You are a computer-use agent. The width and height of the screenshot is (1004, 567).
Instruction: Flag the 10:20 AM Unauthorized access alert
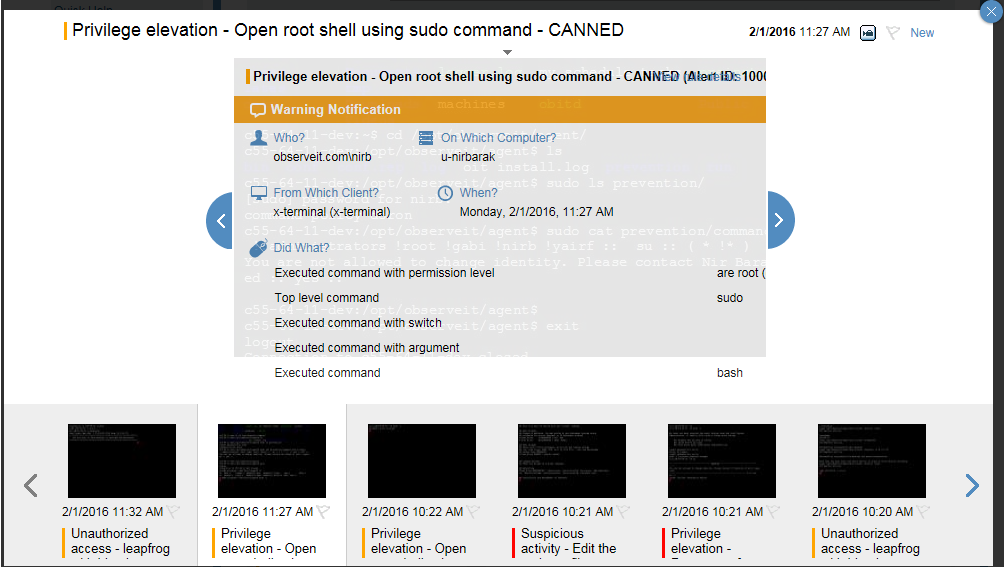tap(923, 512)
